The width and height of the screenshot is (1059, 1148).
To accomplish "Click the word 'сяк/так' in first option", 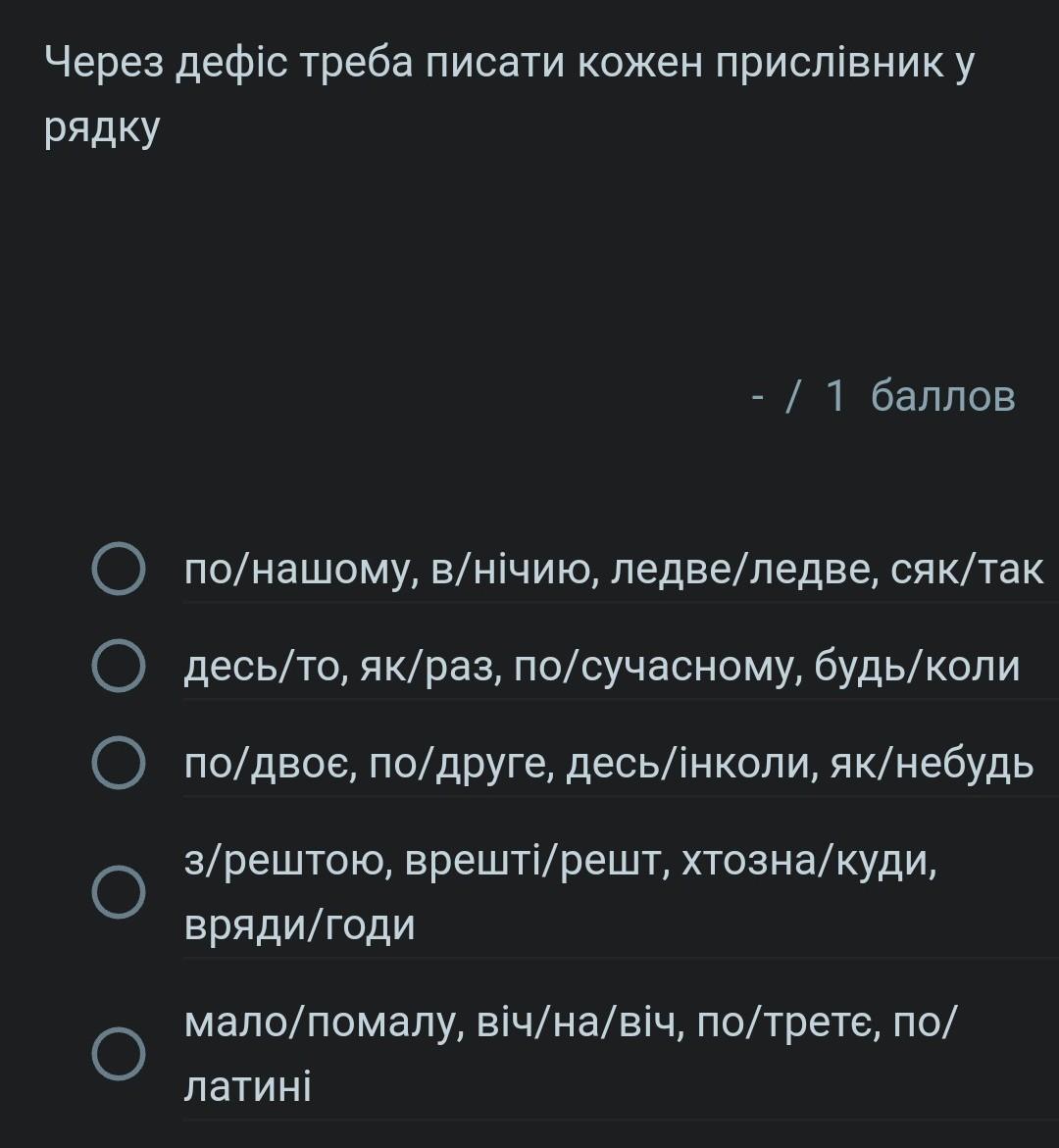I will coord(967,569).
